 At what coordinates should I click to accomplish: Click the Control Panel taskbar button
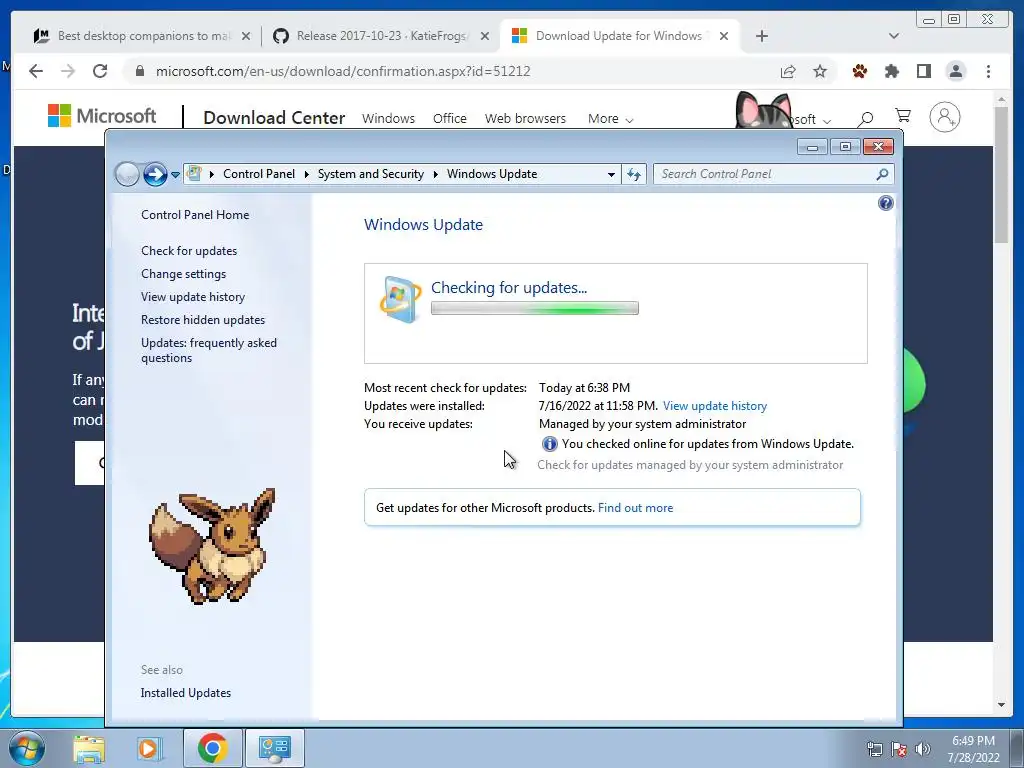[x=274, y=748]
